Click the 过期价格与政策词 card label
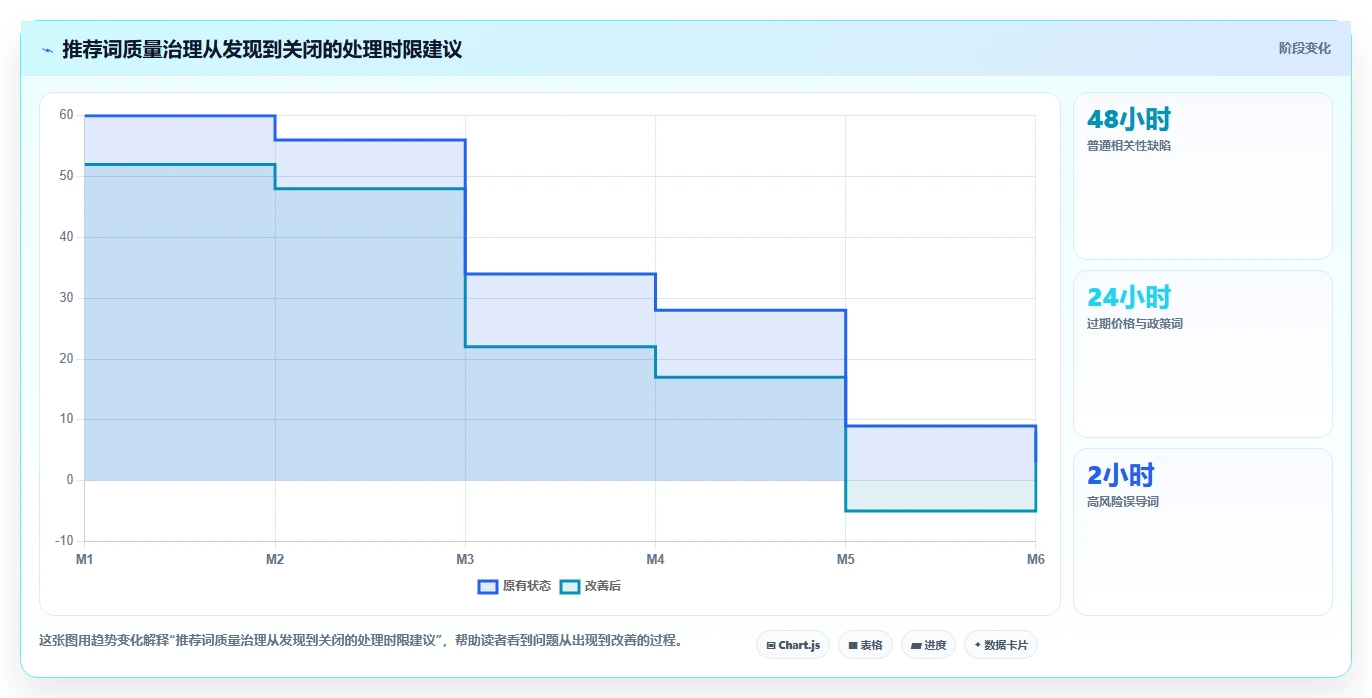1372x698 pixels. coord(1135,324)
